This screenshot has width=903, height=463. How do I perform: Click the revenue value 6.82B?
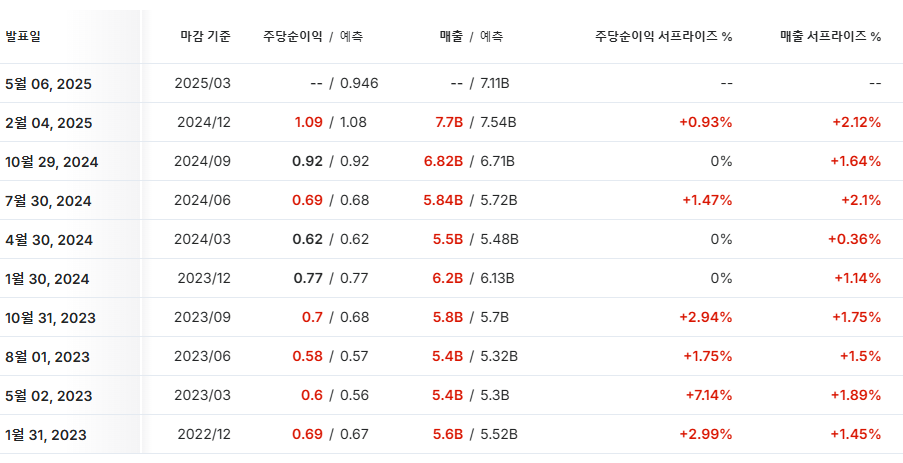click(443, 161)
